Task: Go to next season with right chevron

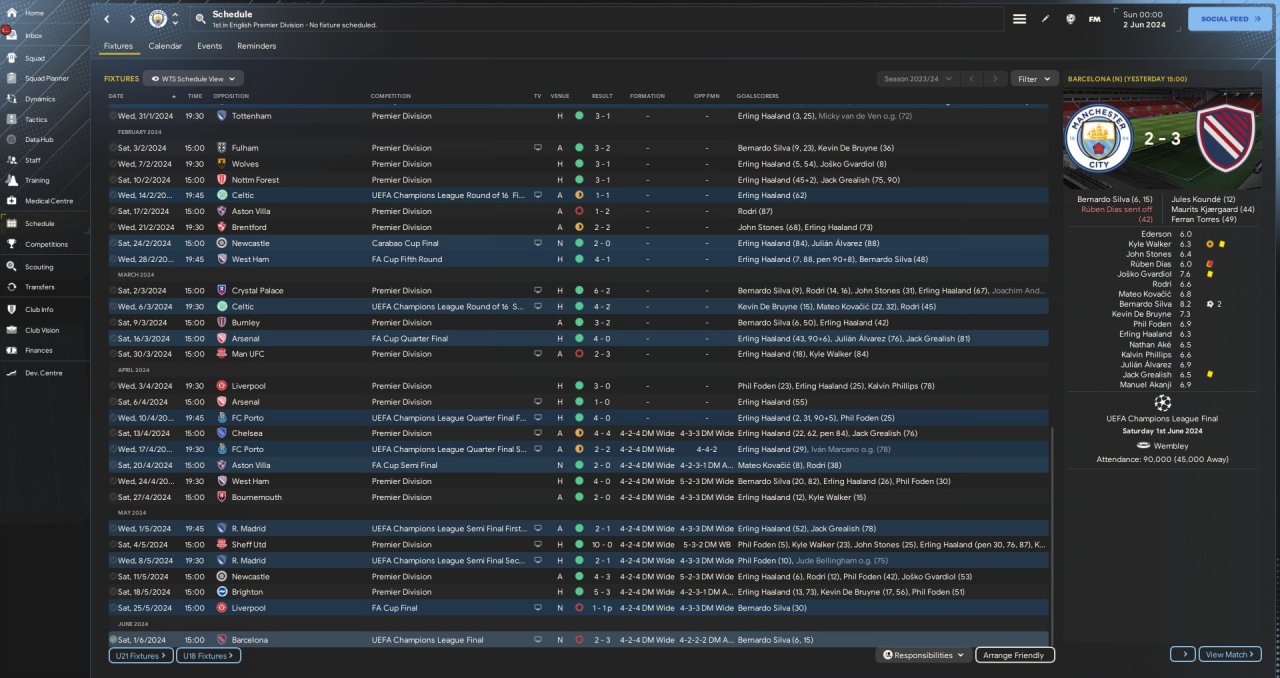Action: [x=995, y=78]
